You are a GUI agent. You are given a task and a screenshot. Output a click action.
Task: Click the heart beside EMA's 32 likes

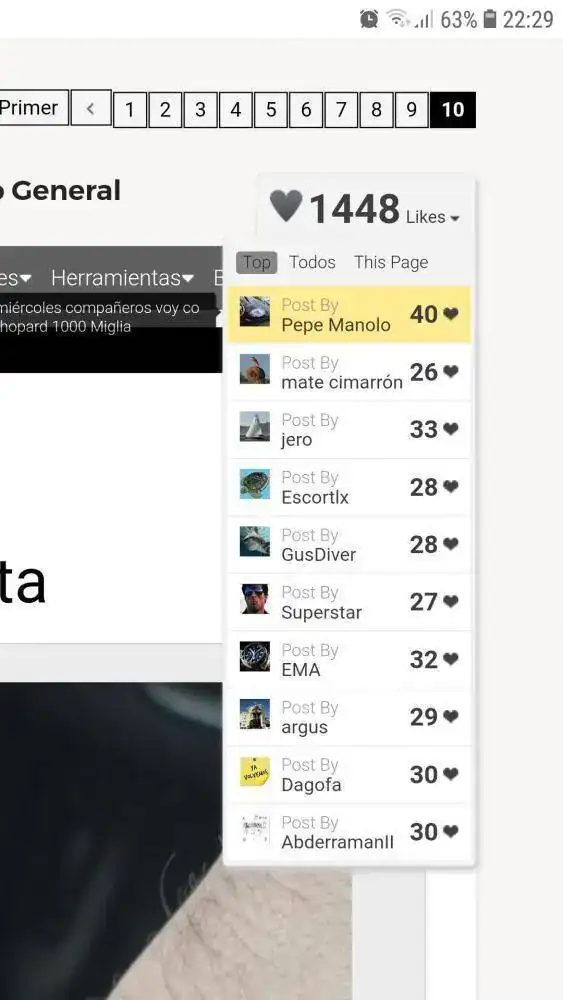451,659
